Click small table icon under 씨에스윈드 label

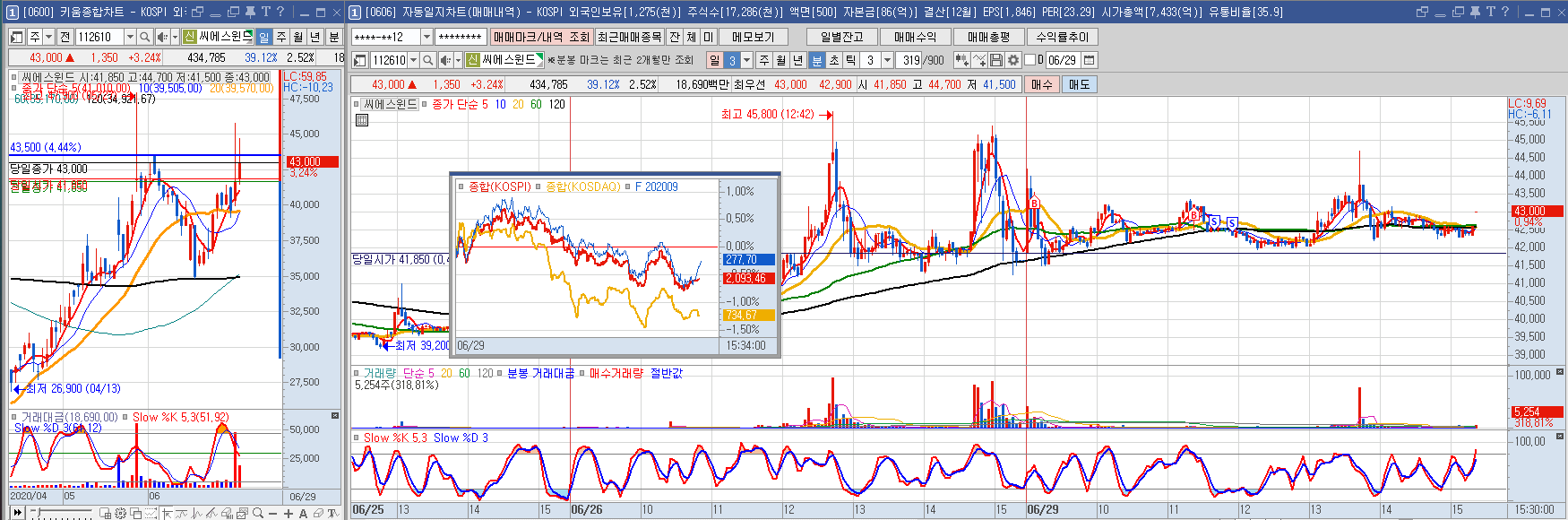pyautogui.click(x=362, y=120)
